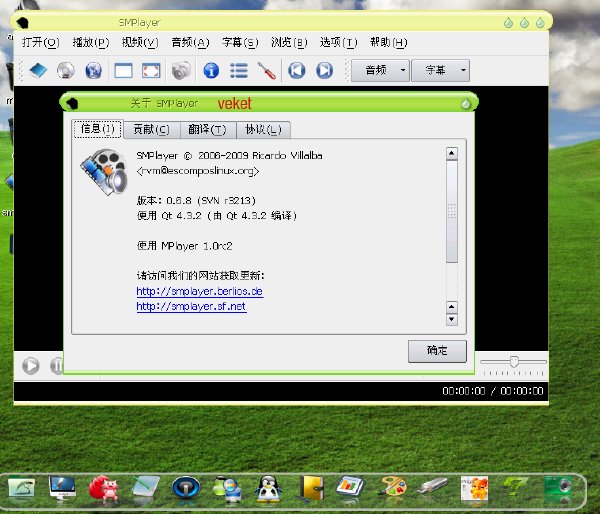Screen dimensions: 600x514
Task: Take a screenshot with the camera icon
Action: (x=181, y=70)
